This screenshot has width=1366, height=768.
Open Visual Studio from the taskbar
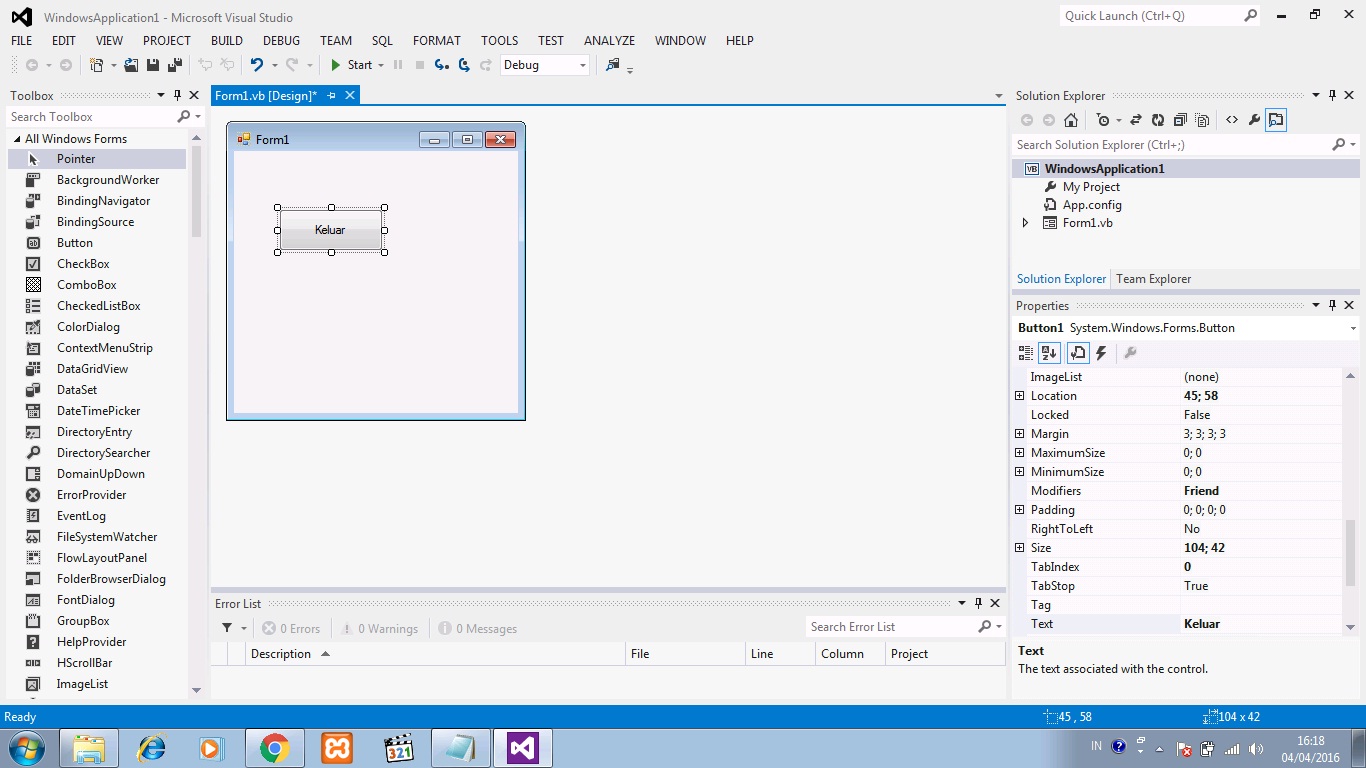coord(523,747)
